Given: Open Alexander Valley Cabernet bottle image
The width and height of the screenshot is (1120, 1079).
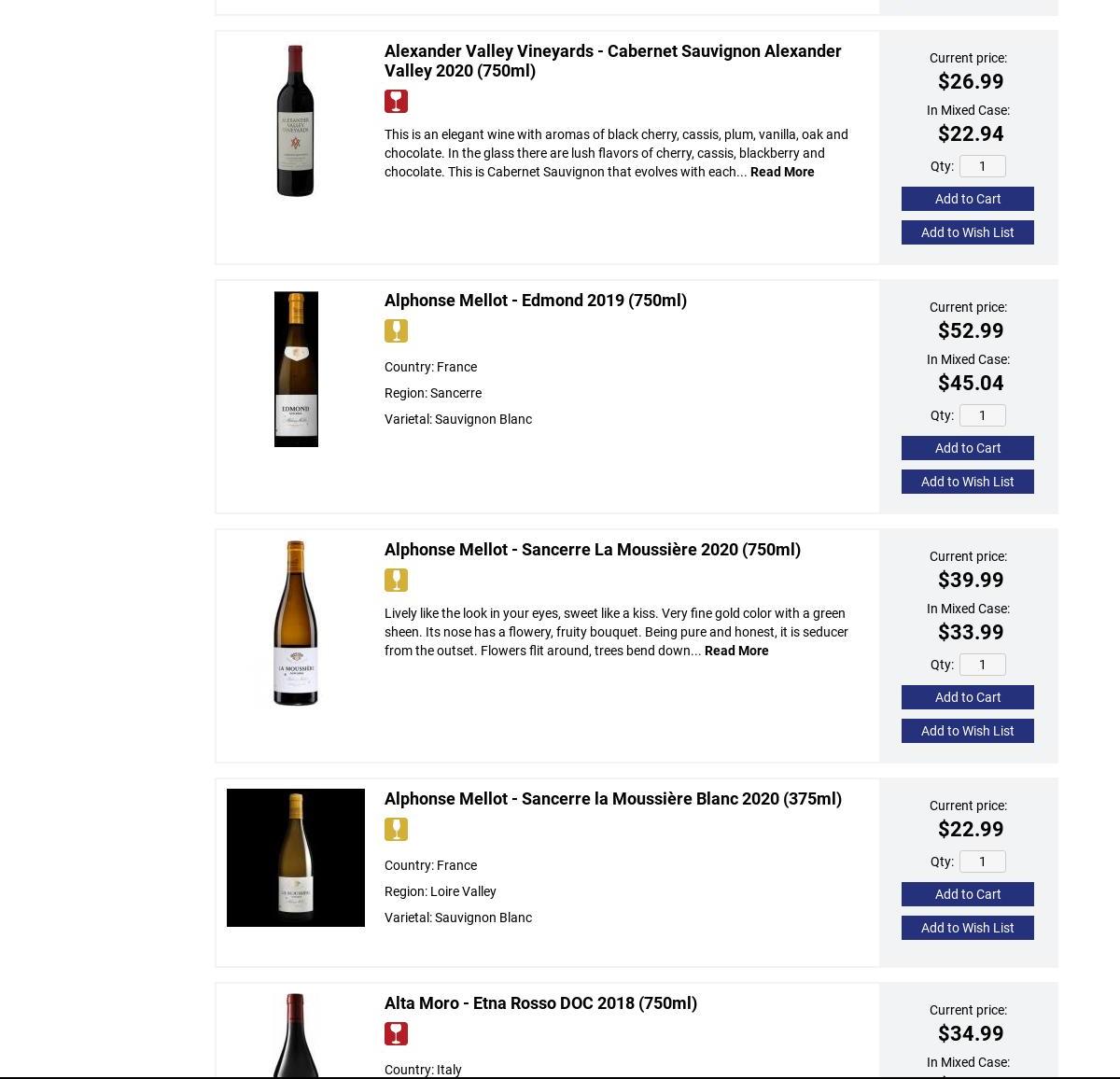Looking at the screenshot, I should [295, 121].
